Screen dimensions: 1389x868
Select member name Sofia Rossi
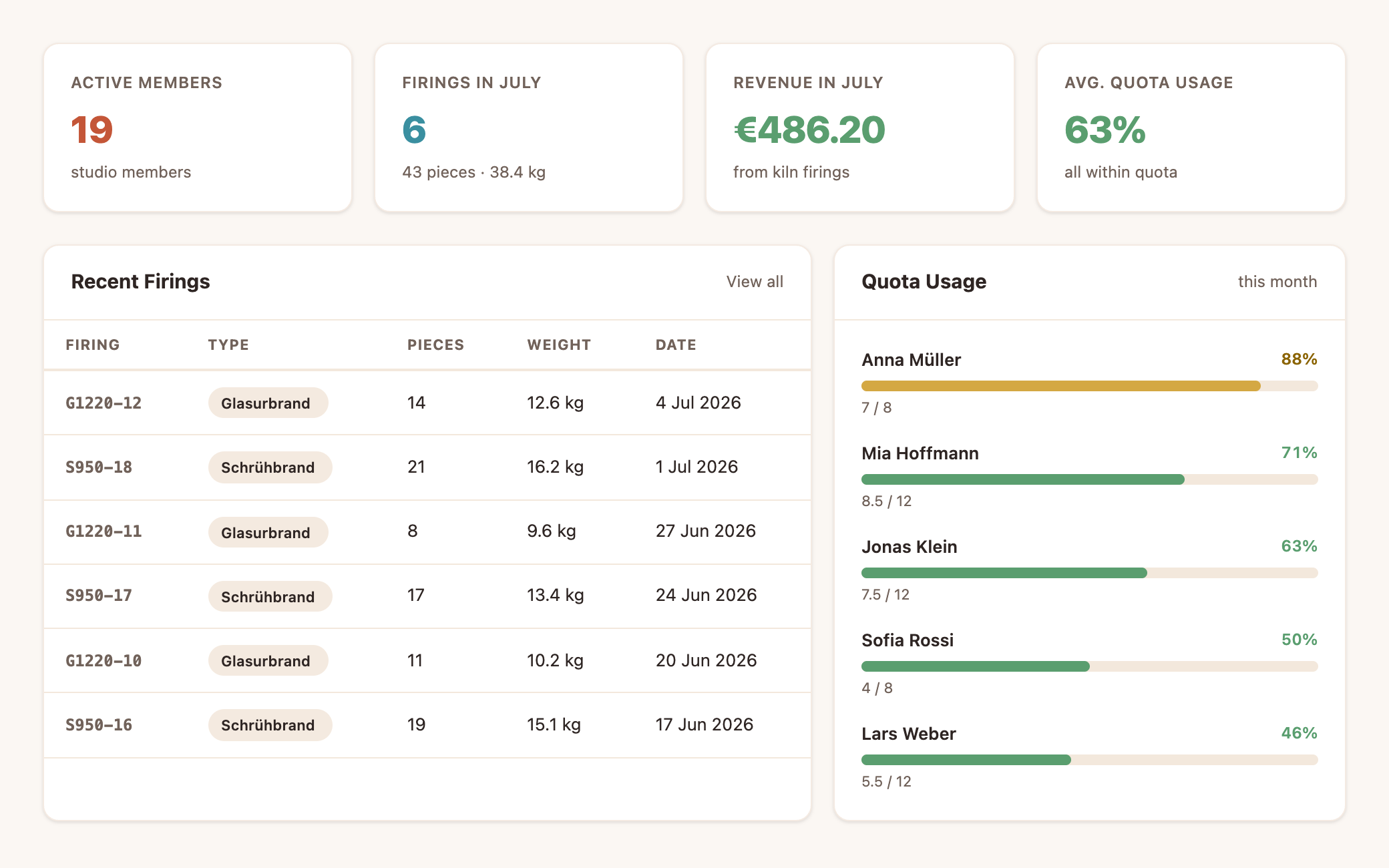908,640
